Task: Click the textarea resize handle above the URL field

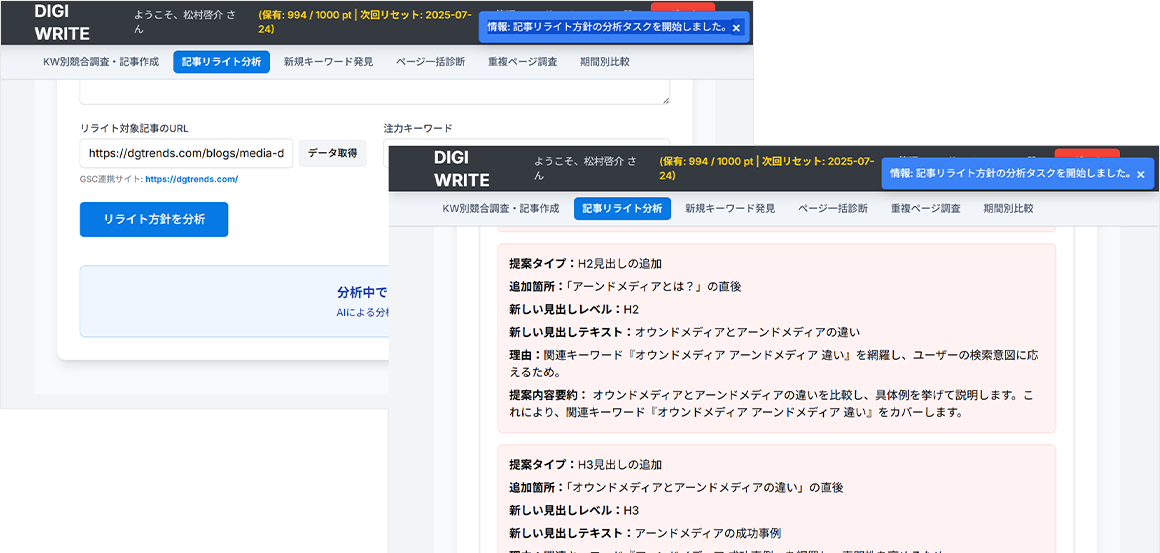Action: point(666,99)
